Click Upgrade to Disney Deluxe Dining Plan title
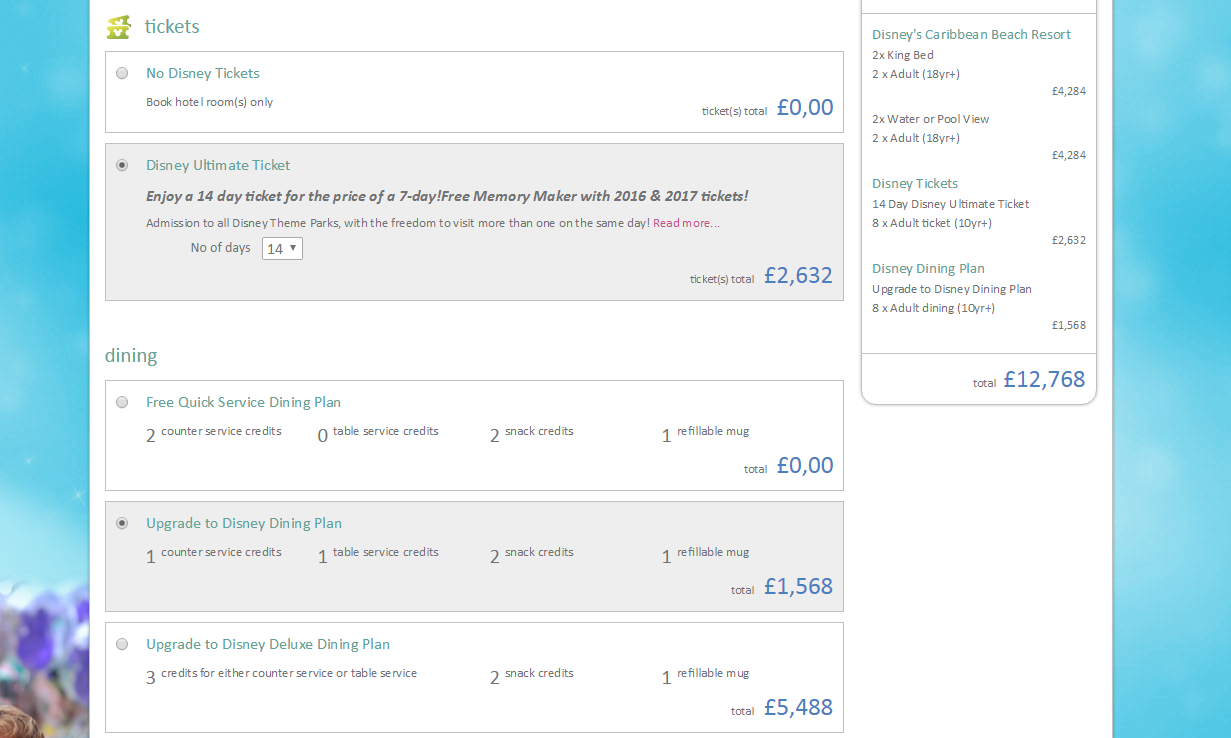The image size is (1231, 738). tap(268, 644)
